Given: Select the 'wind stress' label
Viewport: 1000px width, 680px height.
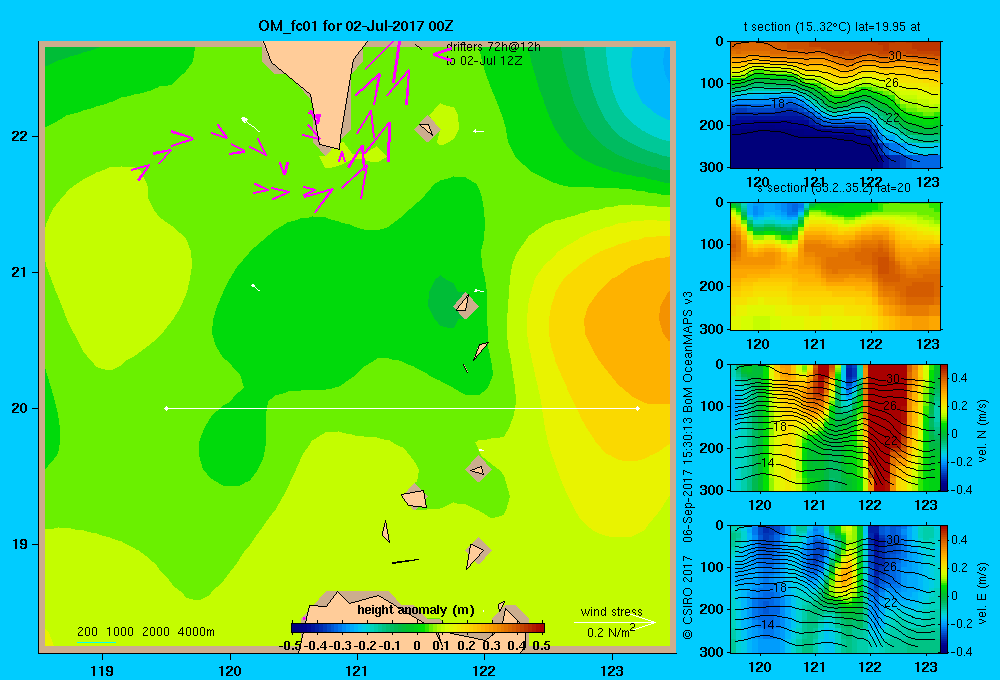Looking at the screenshot, I should click(611, 611).
